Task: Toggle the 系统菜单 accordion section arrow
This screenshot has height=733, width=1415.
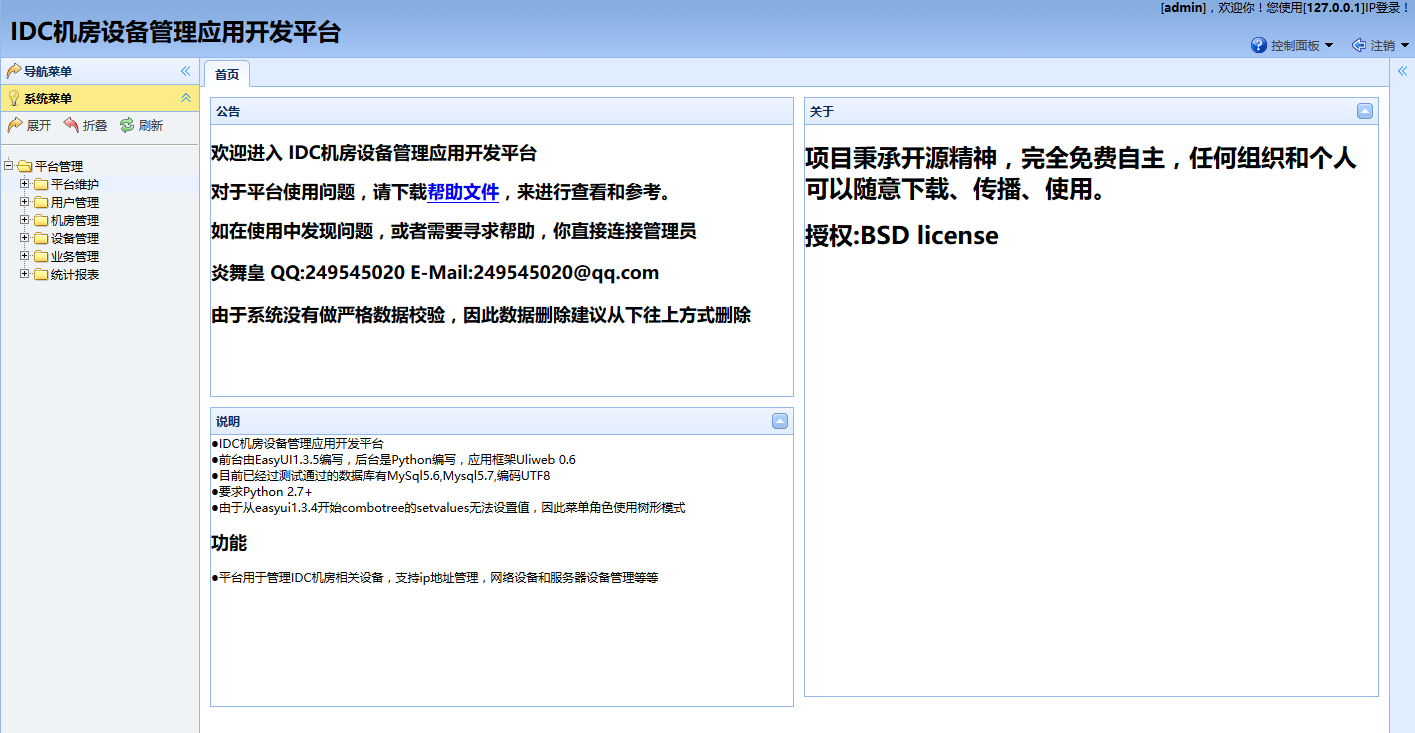Action: point(185,98)
